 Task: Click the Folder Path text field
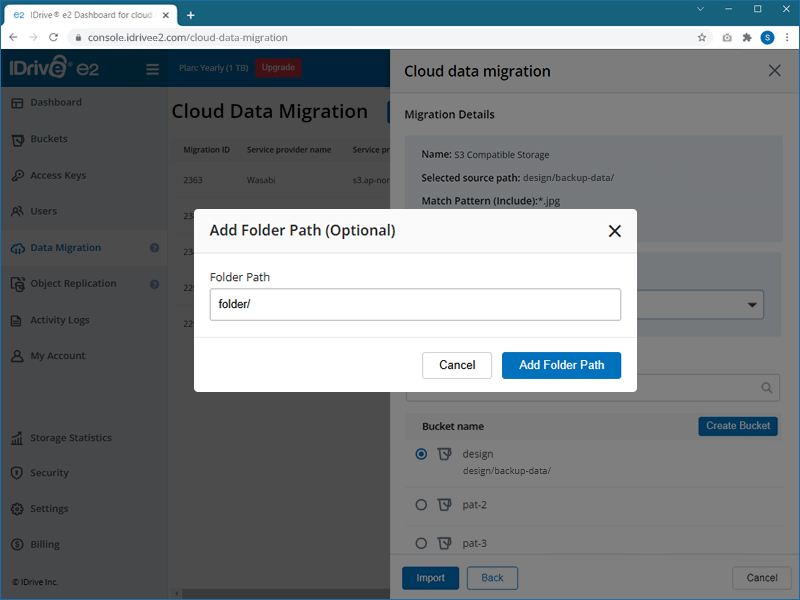tap(415, 304)
